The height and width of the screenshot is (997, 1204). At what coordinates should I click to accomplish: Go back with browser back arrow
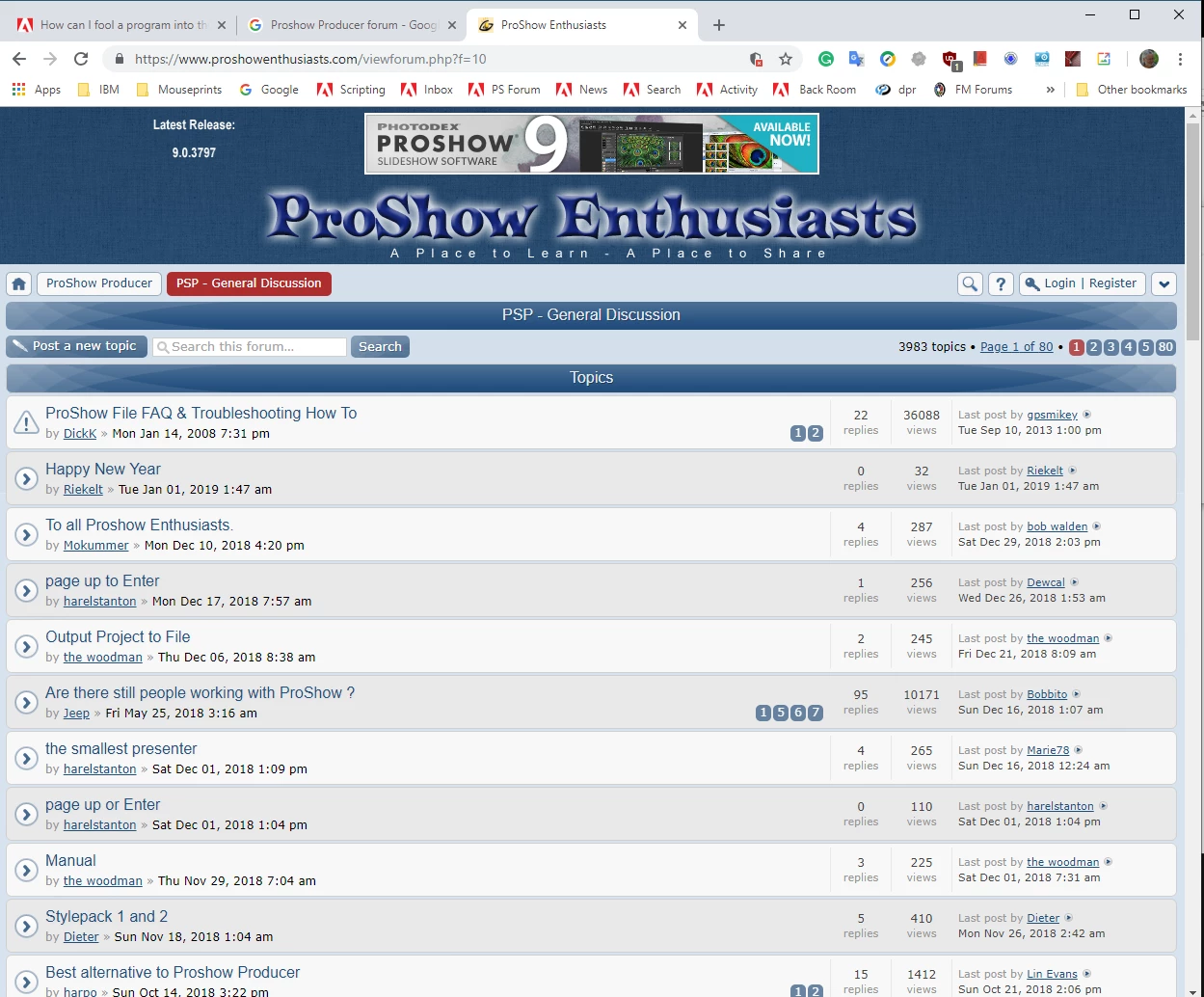pyautogui.click(x=19, y=59)
